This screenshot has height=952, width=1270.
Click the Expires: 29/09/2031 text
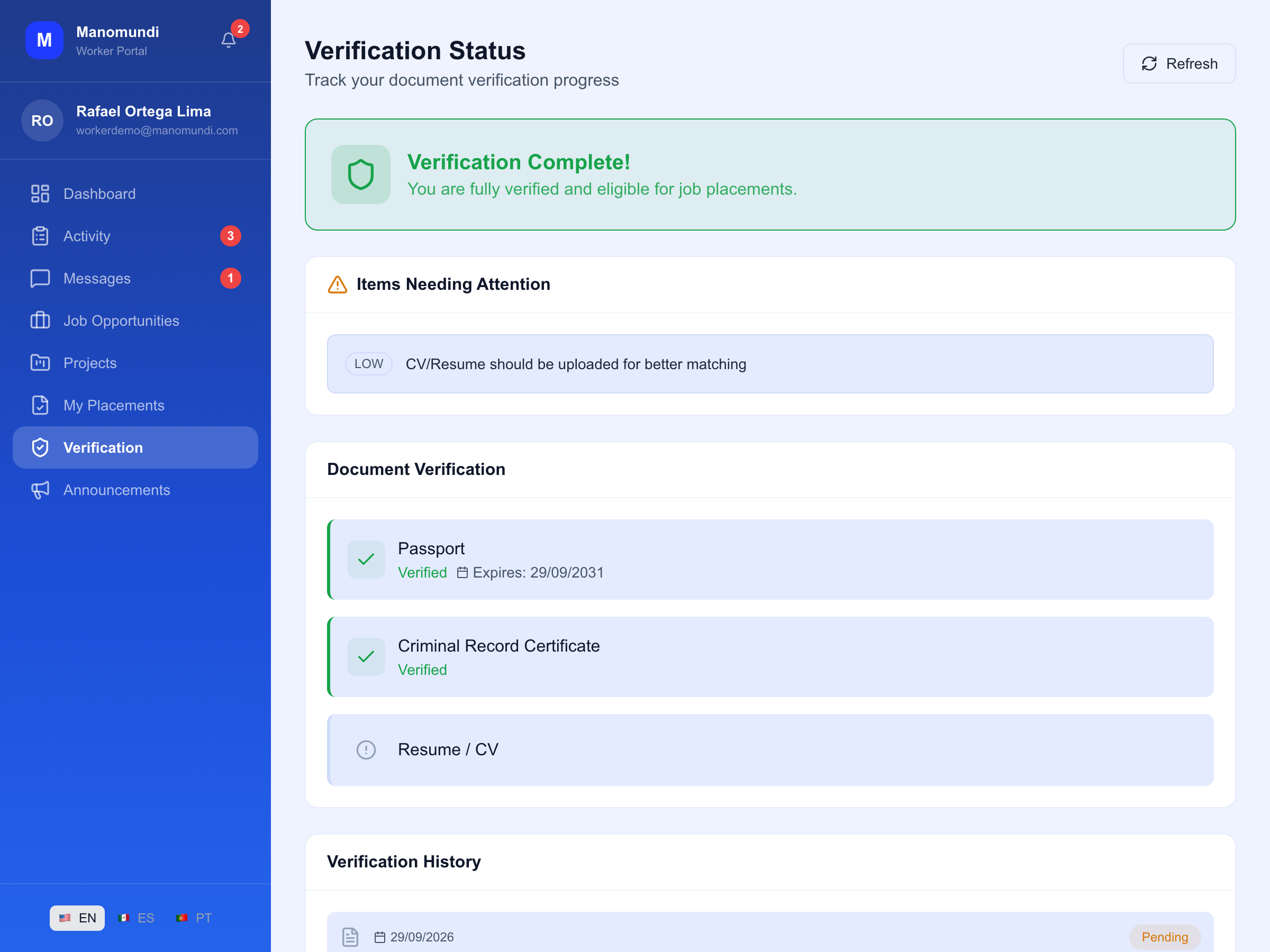click(x=538, y=573)
